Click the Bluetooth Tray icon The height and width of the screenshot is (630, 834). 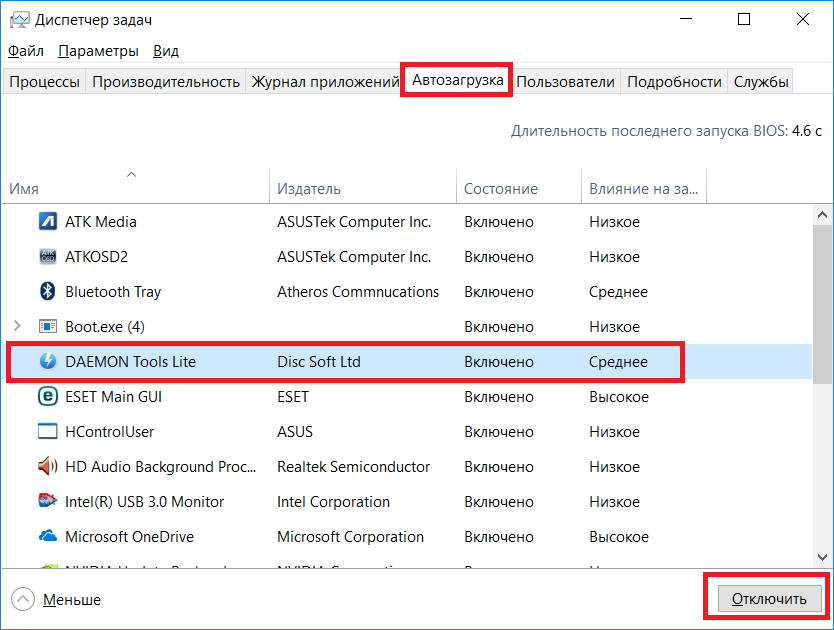tap(48, 291)
